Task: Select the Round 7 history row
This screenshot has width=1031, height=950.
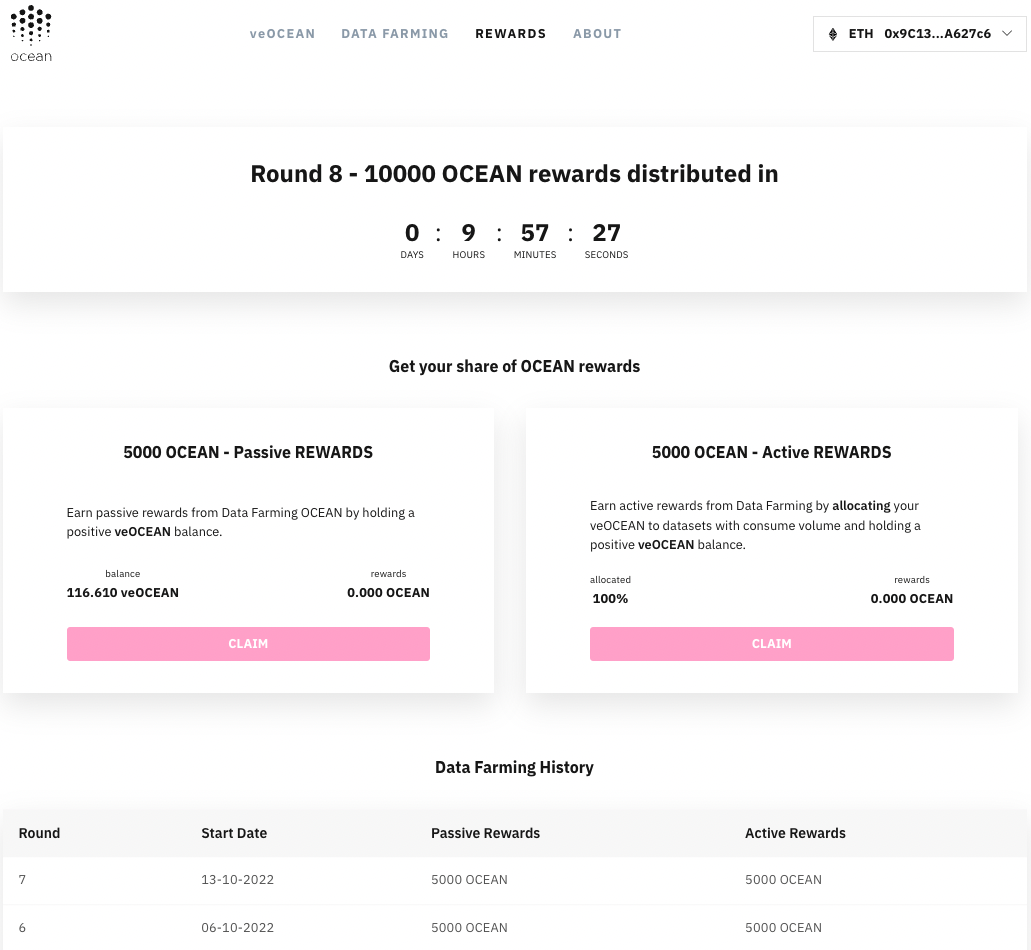Action: click(x=515, y=880)
